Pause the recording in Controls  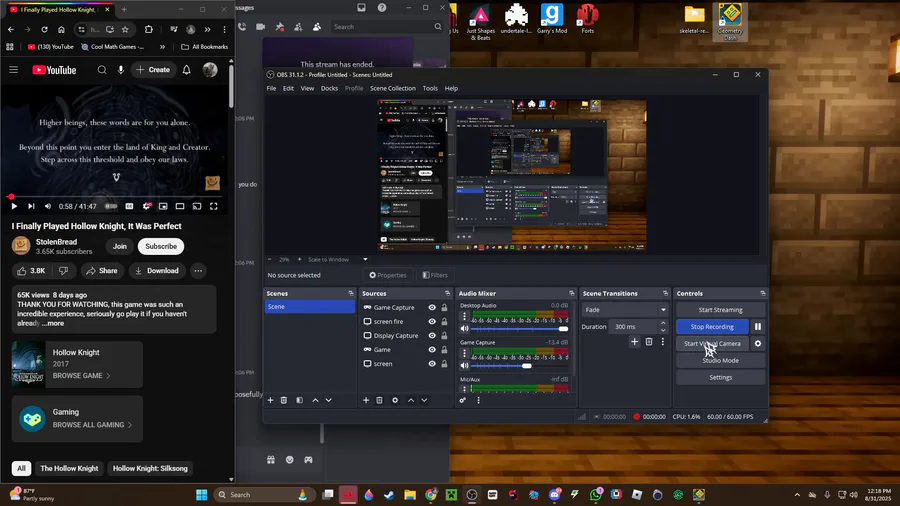(x=758, y=326)
